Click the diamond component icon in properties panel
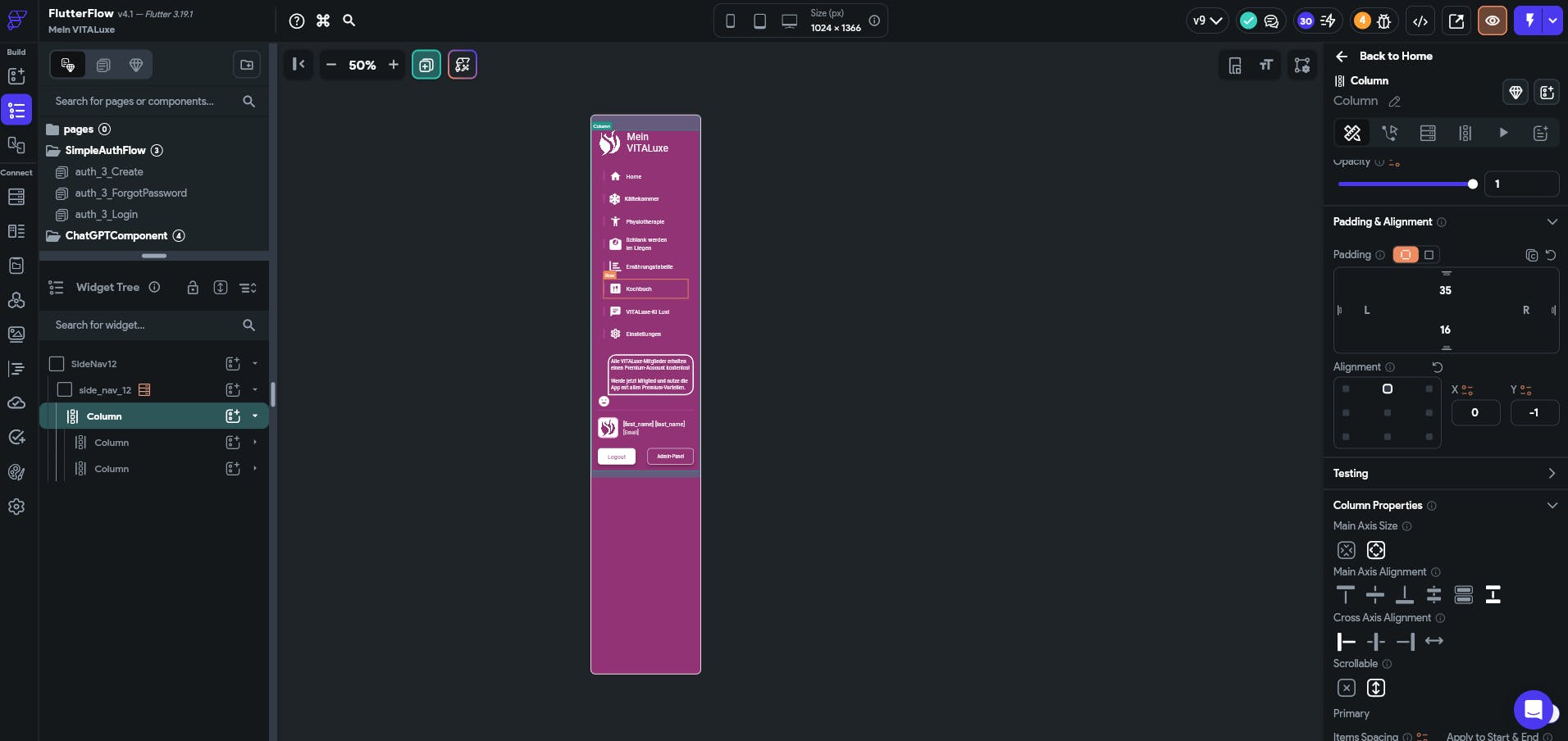This screenshot has width=1568, height=741. pos(1516,93)
